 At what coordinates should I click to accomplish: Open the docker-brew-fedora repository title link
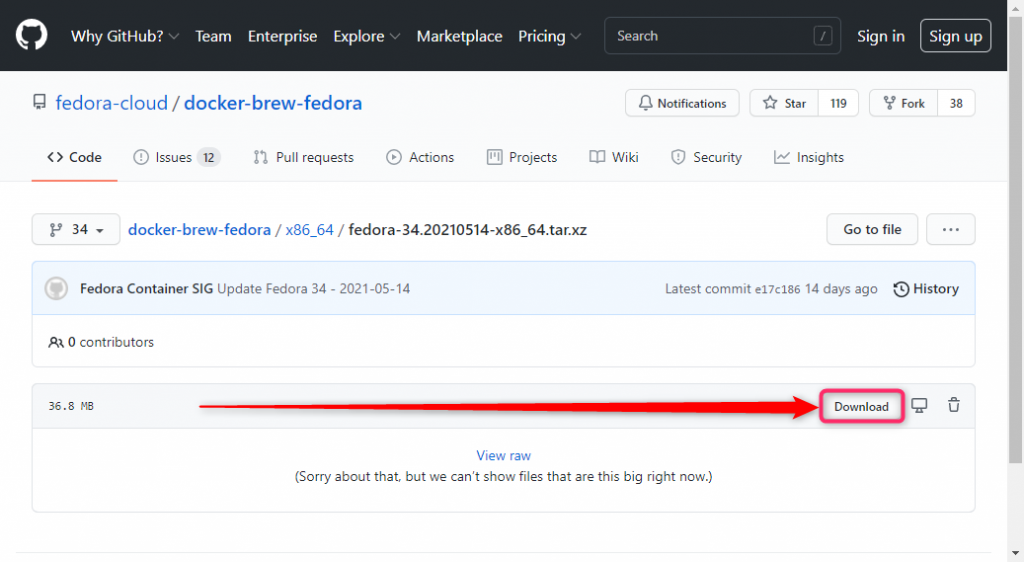point(273,102)
